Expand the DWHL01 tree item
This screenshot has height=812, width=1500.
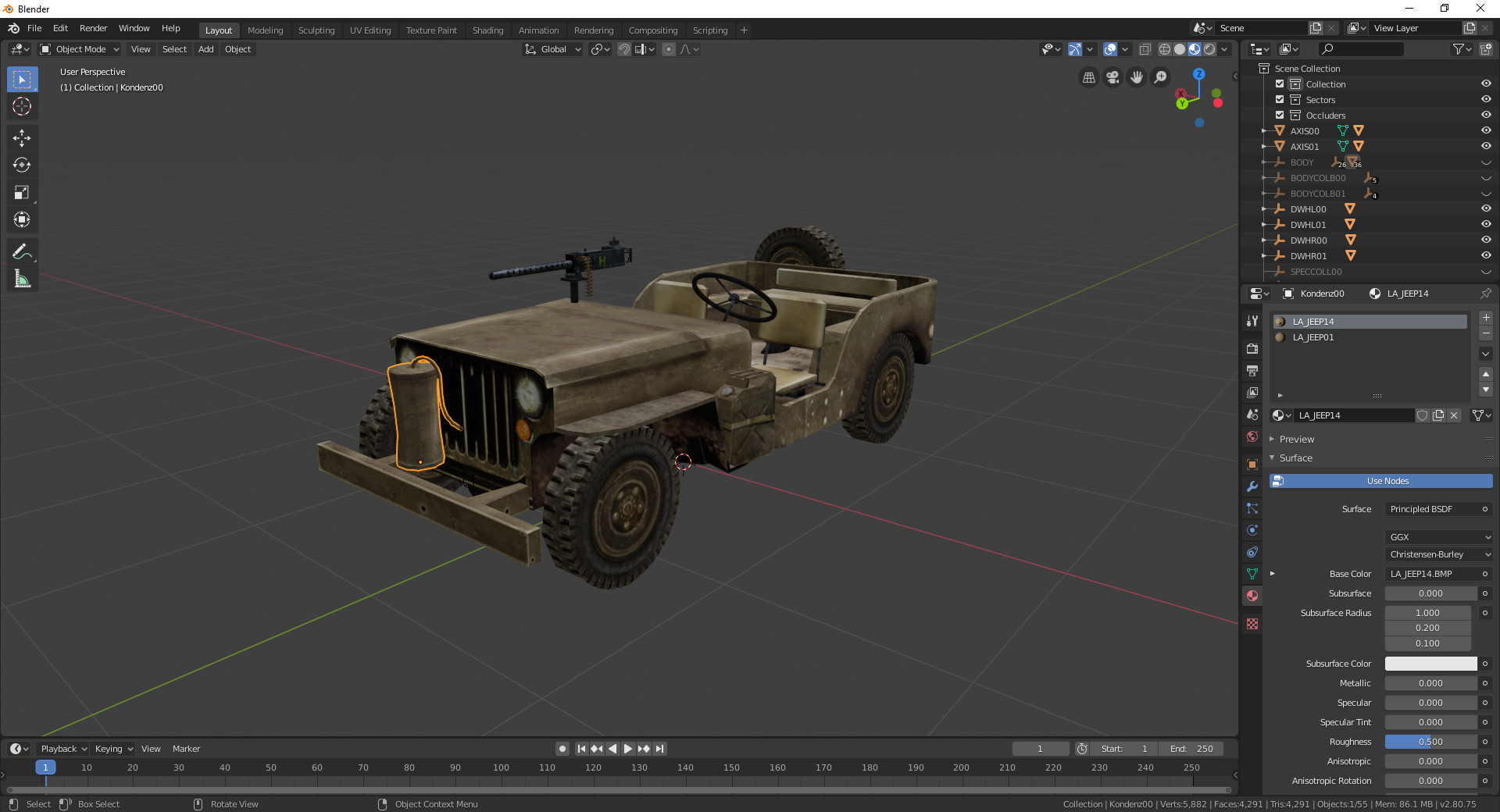click(x=1263, y=224)
